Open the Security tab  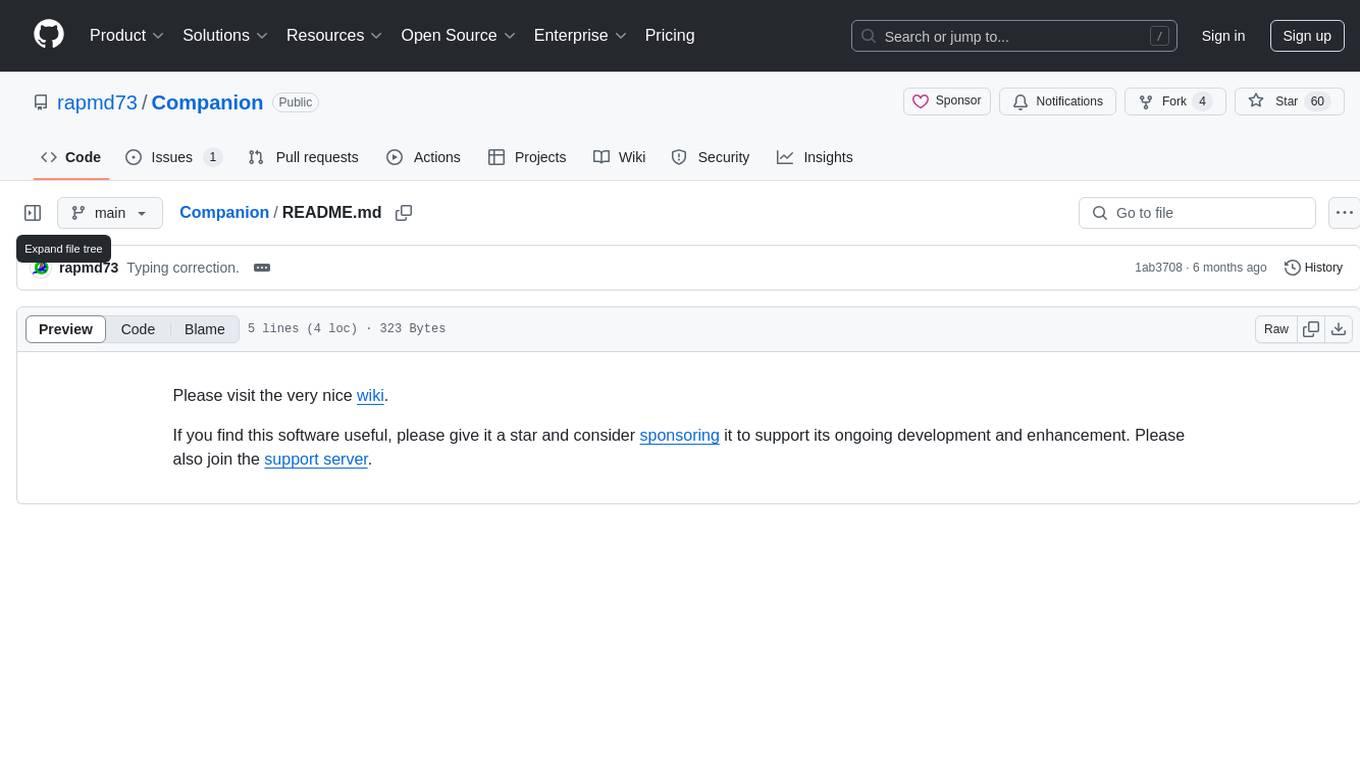click(710, 157)
